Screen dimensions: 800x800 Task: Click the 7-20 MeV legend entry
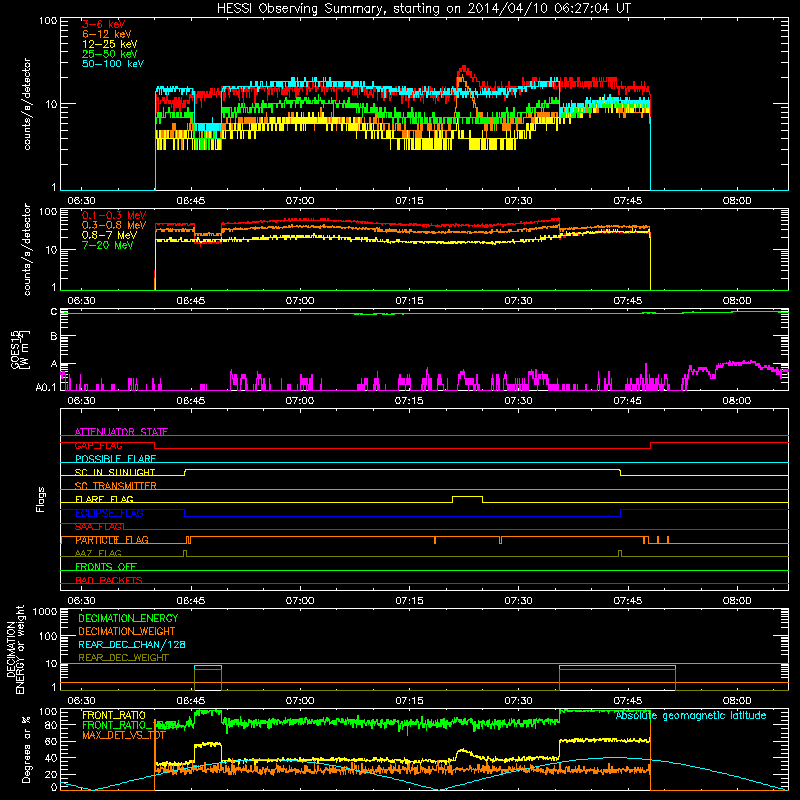click(x=108, y=245)
